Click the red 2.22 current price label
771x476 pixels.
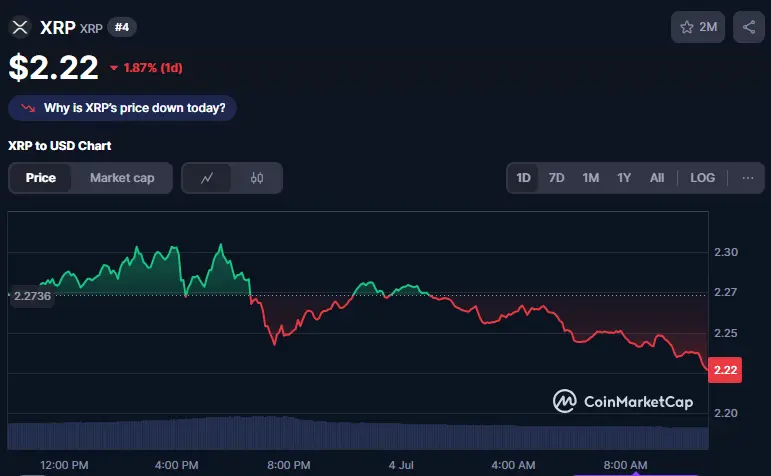pyautogui.click(x=725, y=370)
